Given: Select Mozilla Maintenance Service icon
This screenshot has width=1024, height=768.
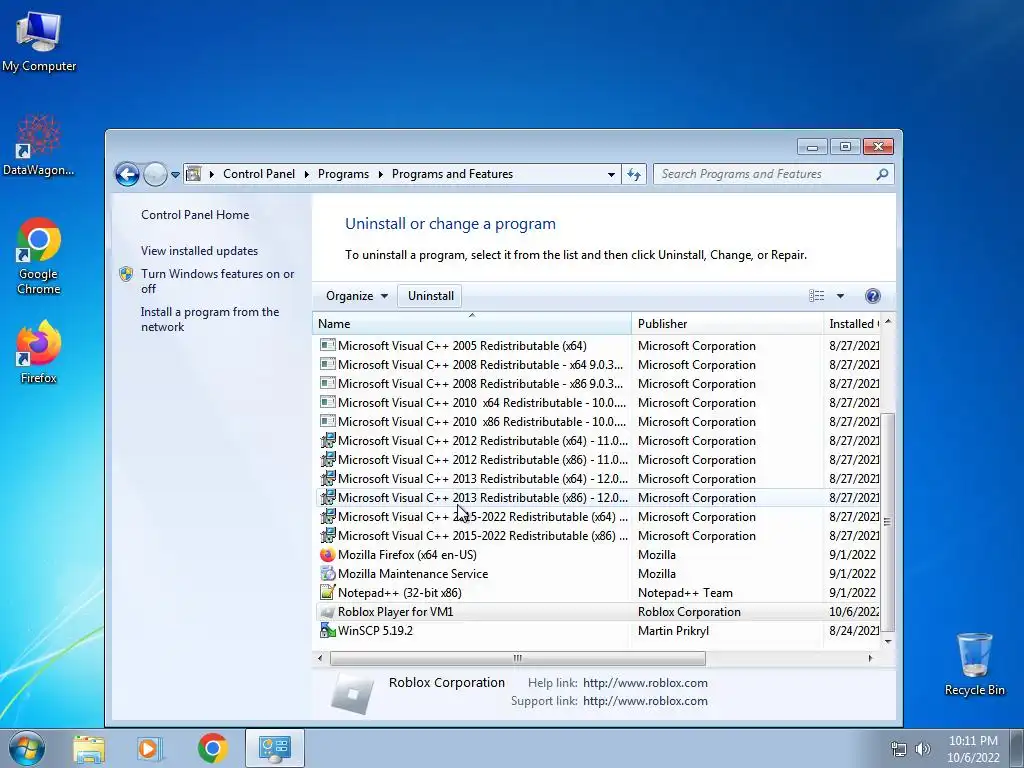Looking at the screenshot, I should (x=327, y=573).
